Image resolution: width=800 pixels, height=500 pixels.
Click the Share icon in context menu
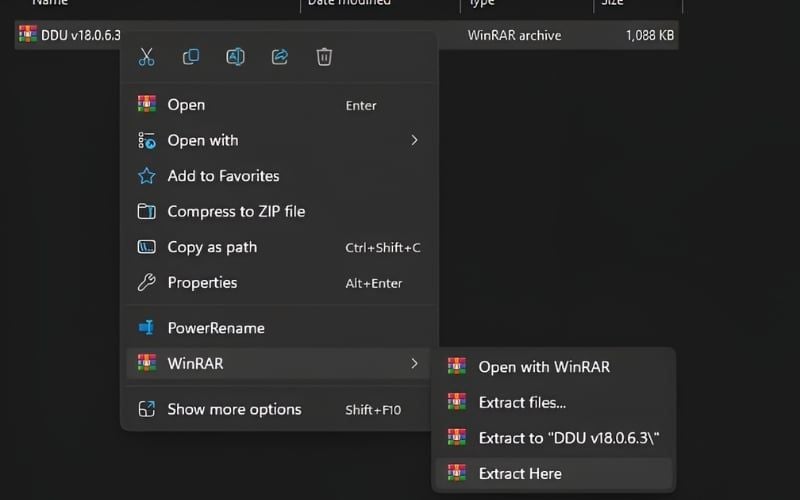[280, 57]
